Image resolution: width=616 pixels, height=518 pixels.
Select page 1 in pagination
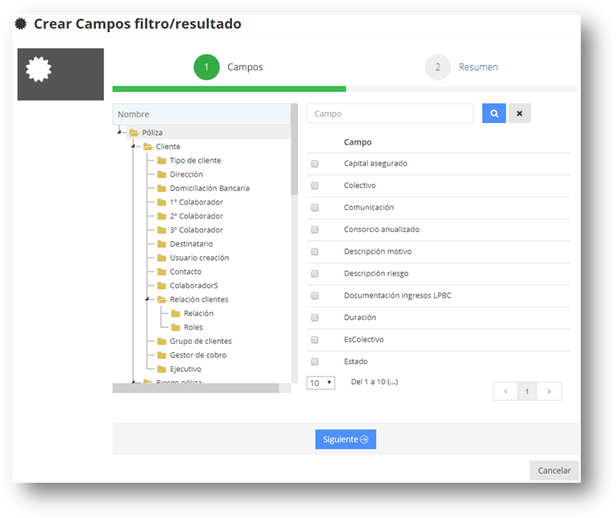[x=527, y=391]
